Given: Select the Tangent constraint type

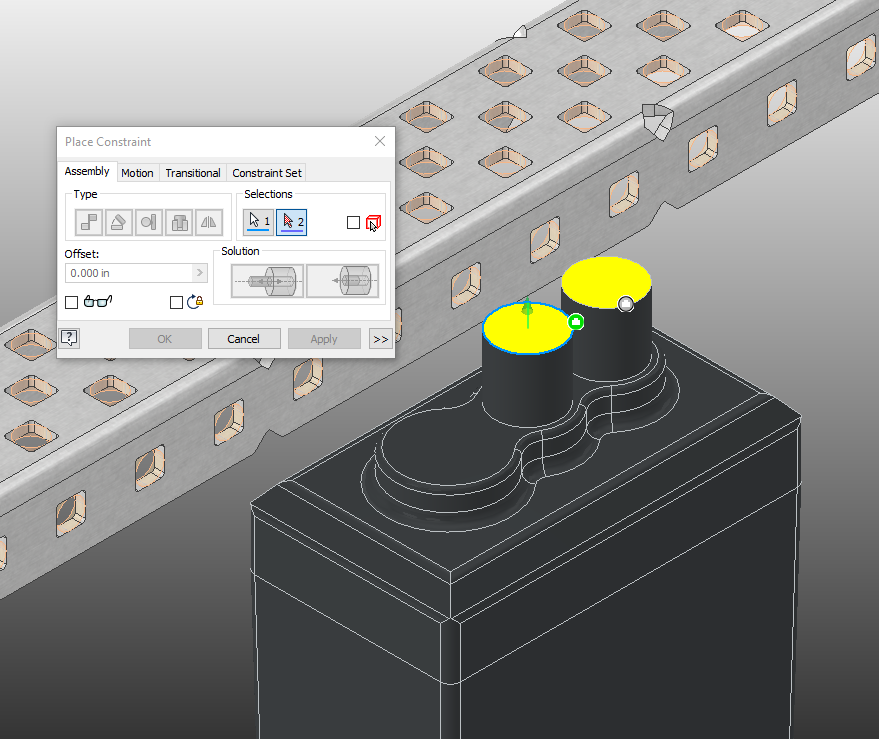Looking at the screenshot, I should coord(149,223).
